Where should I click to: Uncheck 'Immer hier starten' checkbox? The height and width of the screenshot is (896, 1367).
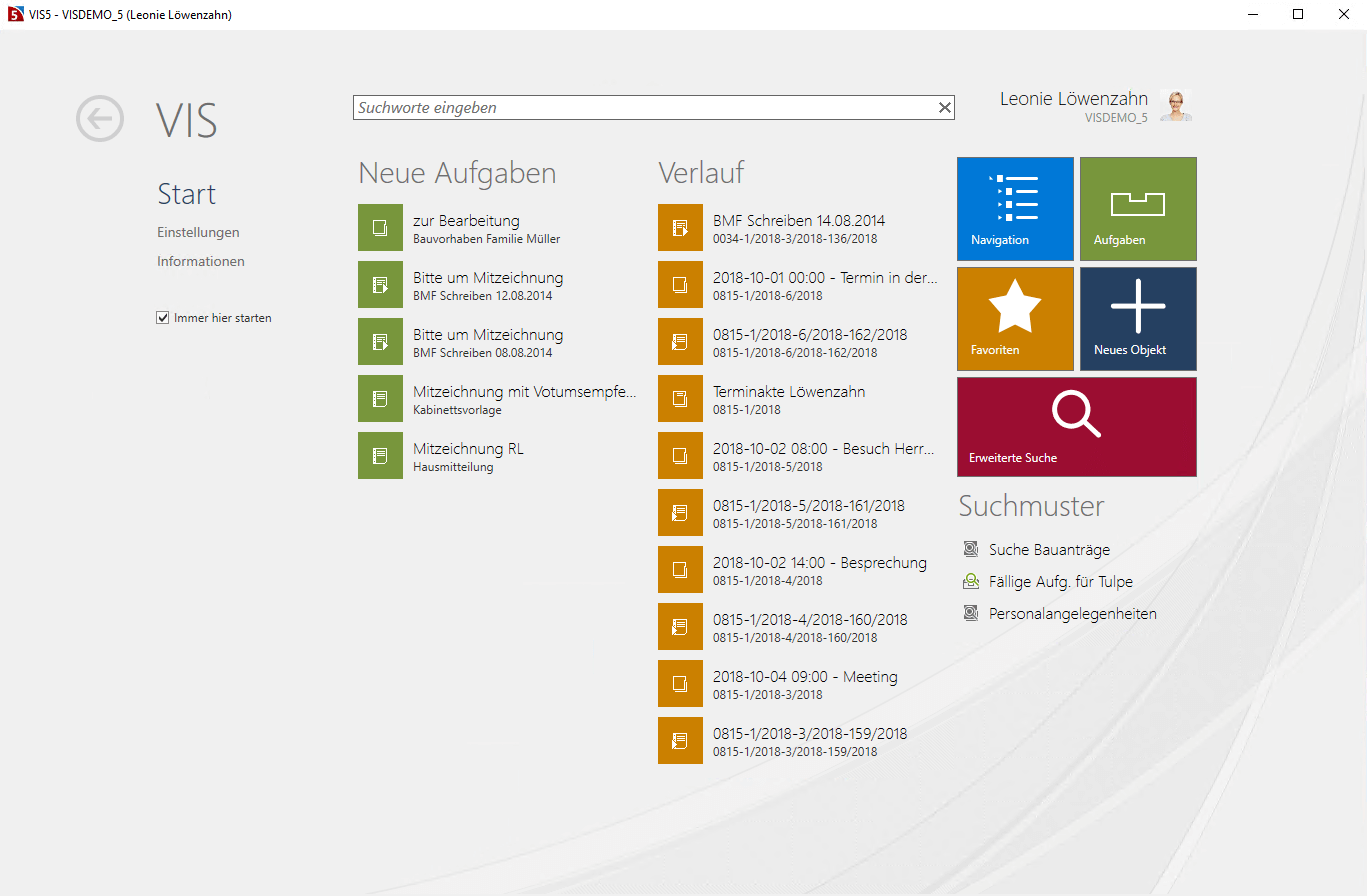tap(162, 318)
